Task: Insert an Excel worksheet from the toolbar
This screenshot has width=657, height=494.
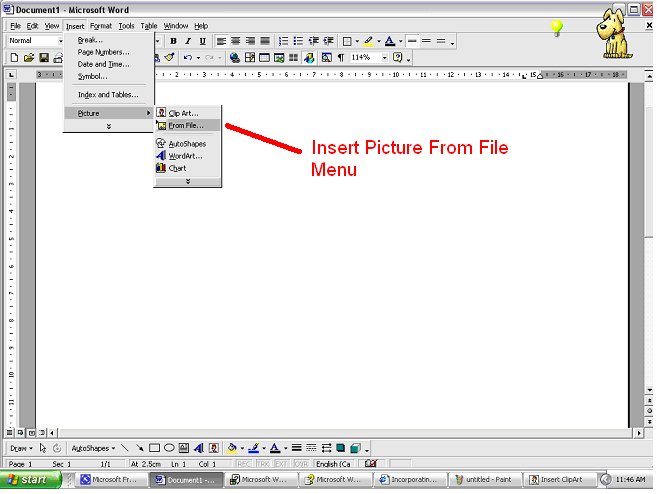Action: (279, 57)
